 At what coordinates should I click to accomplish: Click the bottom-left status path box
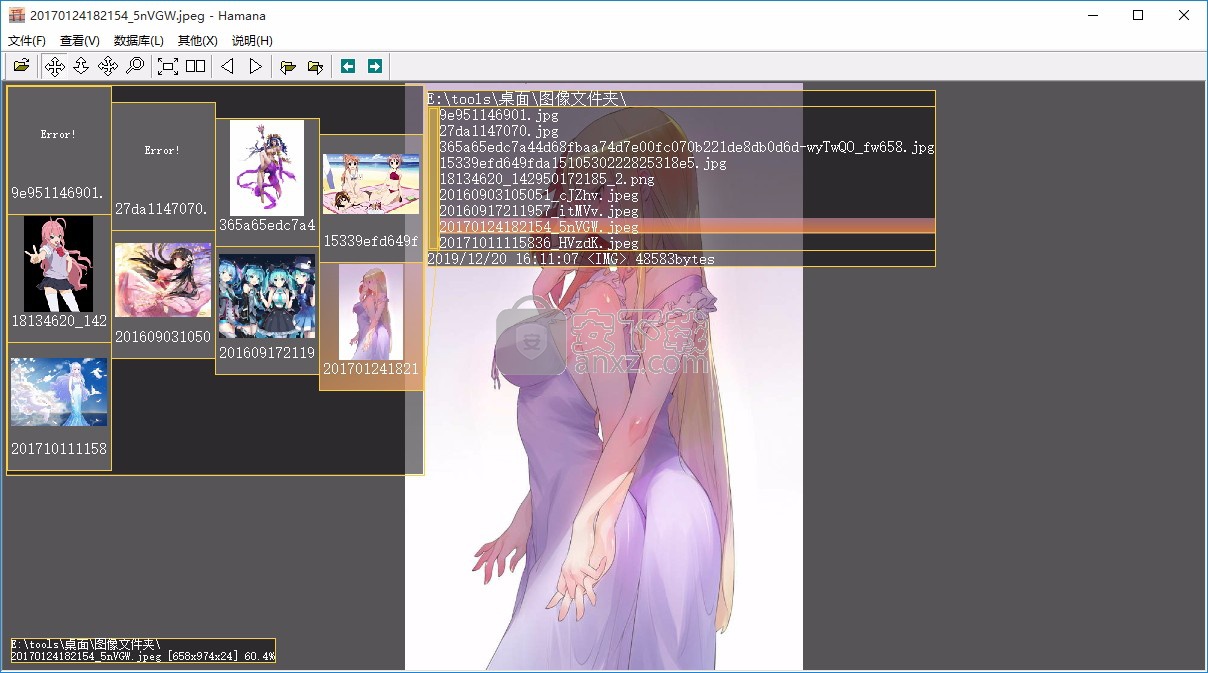click(x=143, y=650)
